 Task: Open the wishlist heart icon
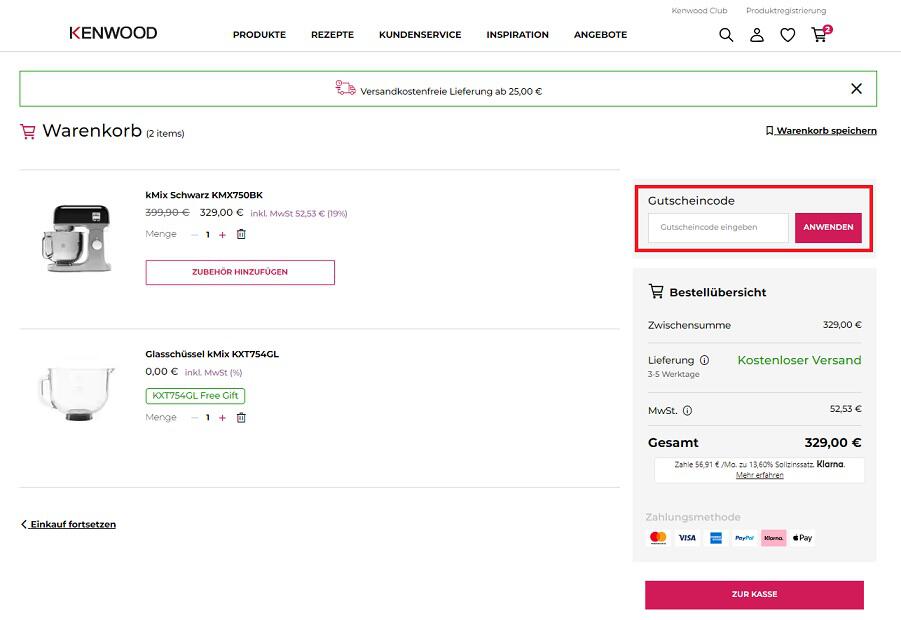tap(787, 35)
